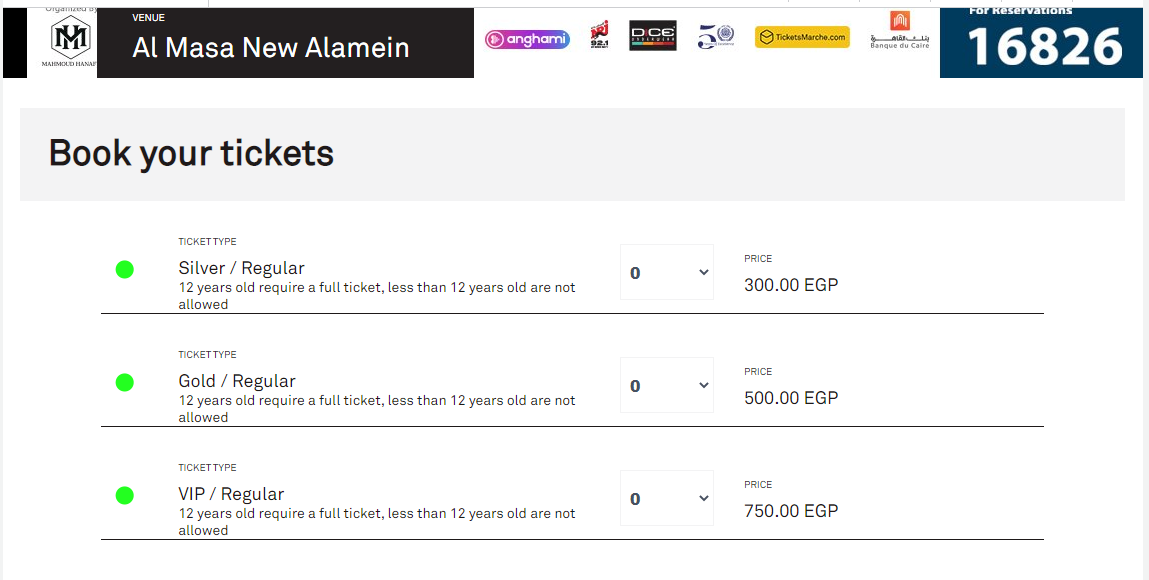This screenshot has width=1149, height=580.
Task: Open the Silver / Regular quantity dropdown
Action: tap(667, 272)
